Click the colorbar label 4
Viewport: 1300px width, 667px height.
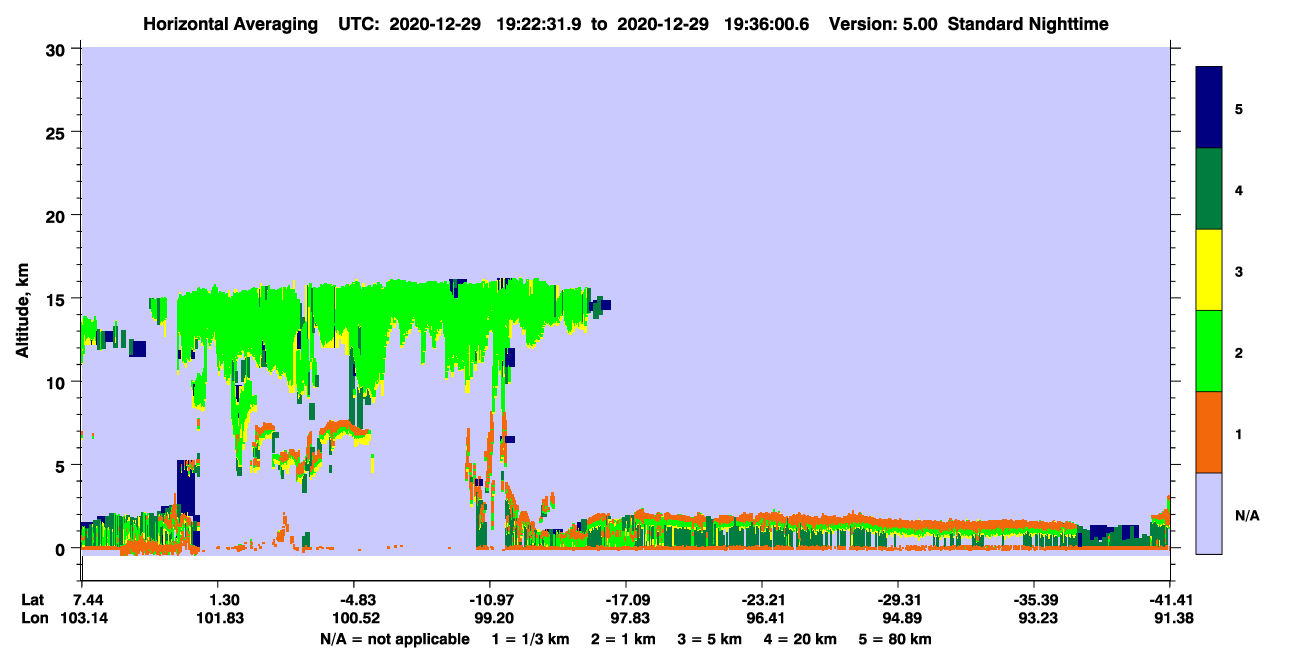[x=1239, y=190]
